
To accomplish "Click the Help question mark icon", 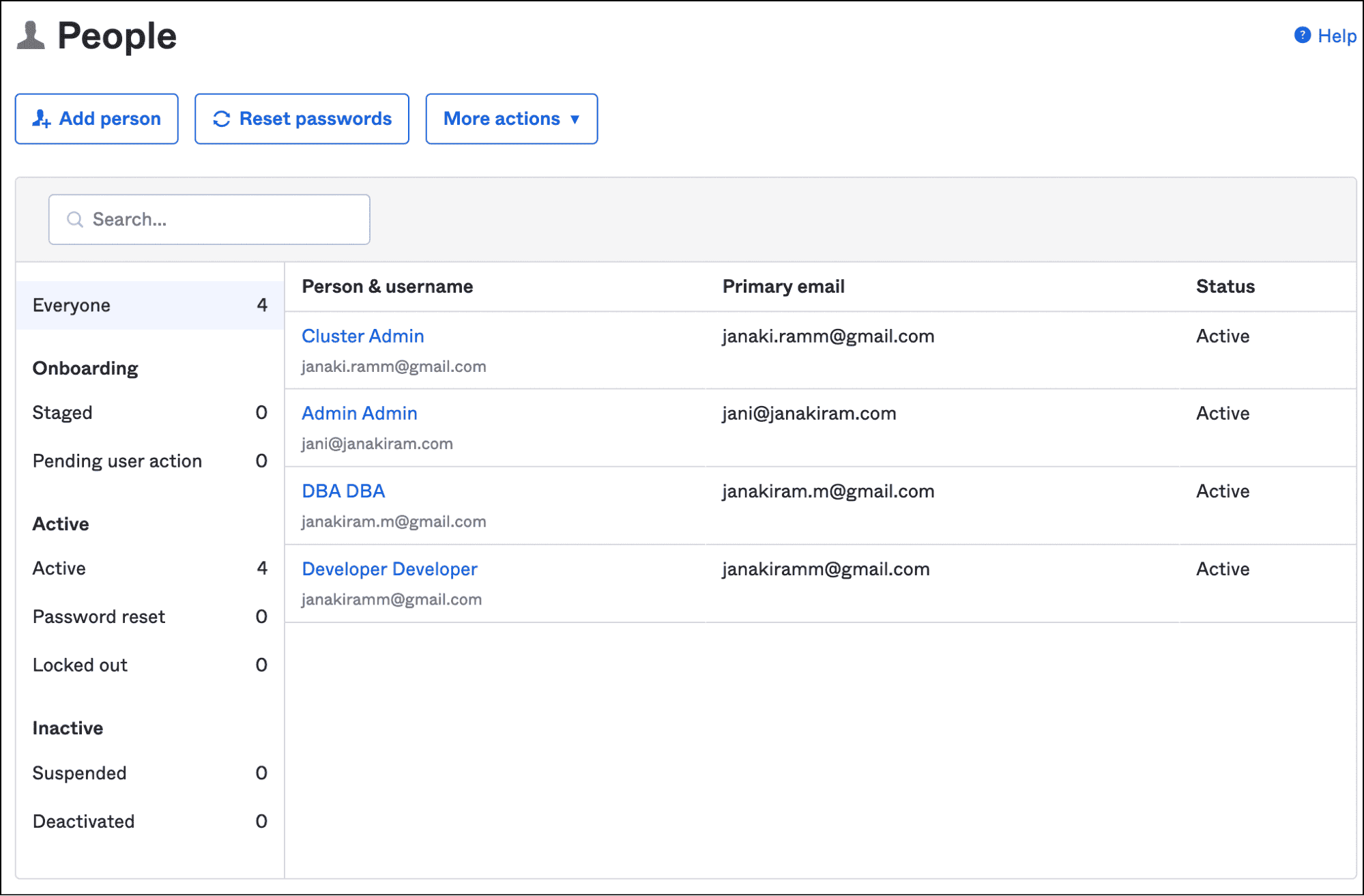I will (1302, 35).
